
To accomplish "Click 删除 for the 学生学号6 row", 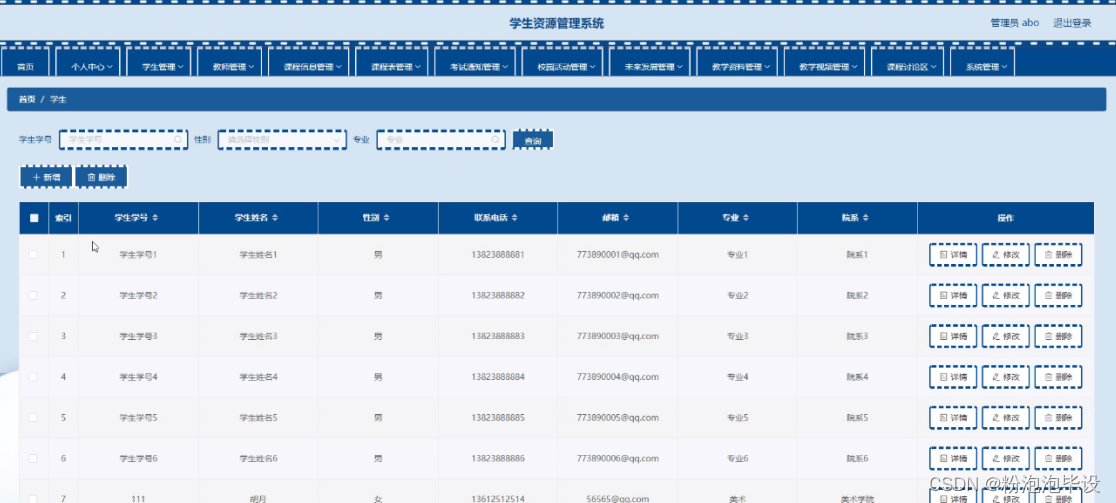I will coord(1058,458).
